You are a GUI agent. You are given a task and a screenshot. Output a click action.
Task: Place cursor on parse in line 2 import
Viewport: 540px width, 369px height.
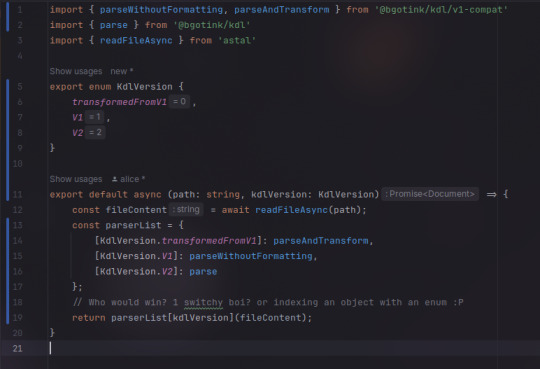tap(114, 25)
